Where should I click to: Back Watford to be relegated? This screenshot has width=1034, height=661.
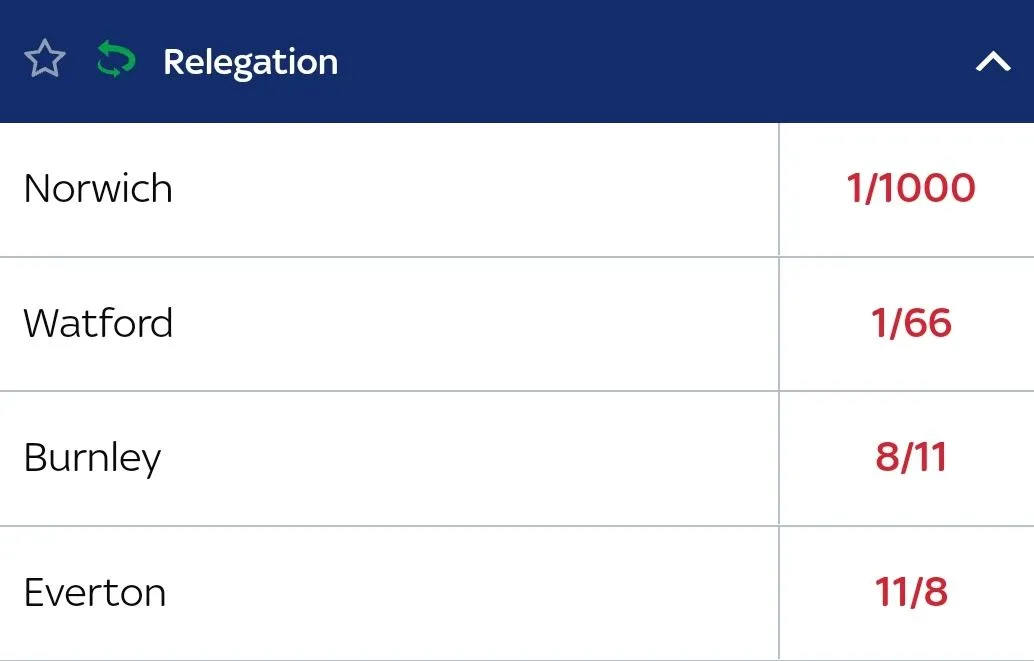coord(910,323)
